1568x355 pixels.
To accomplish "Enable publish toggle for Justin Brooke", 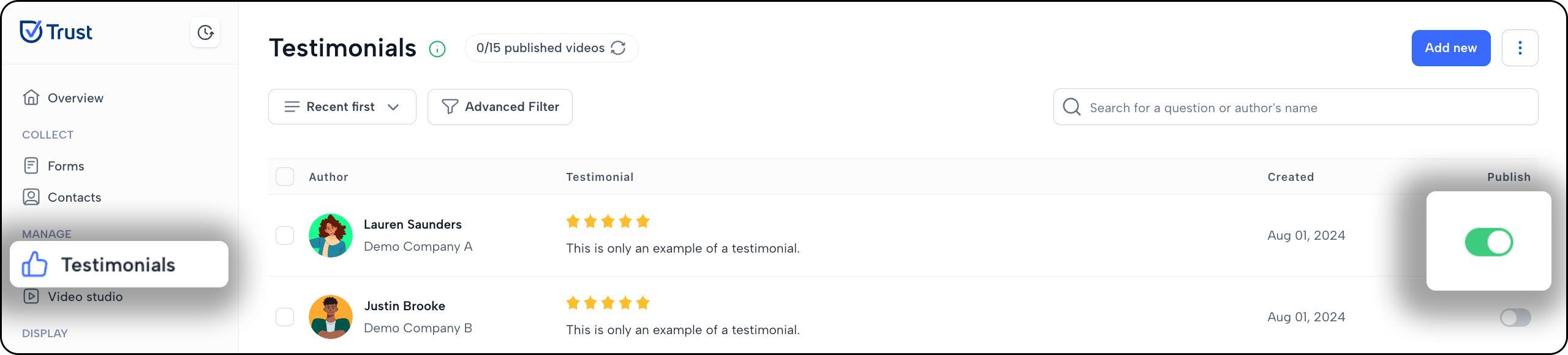I will point(1515,318).
